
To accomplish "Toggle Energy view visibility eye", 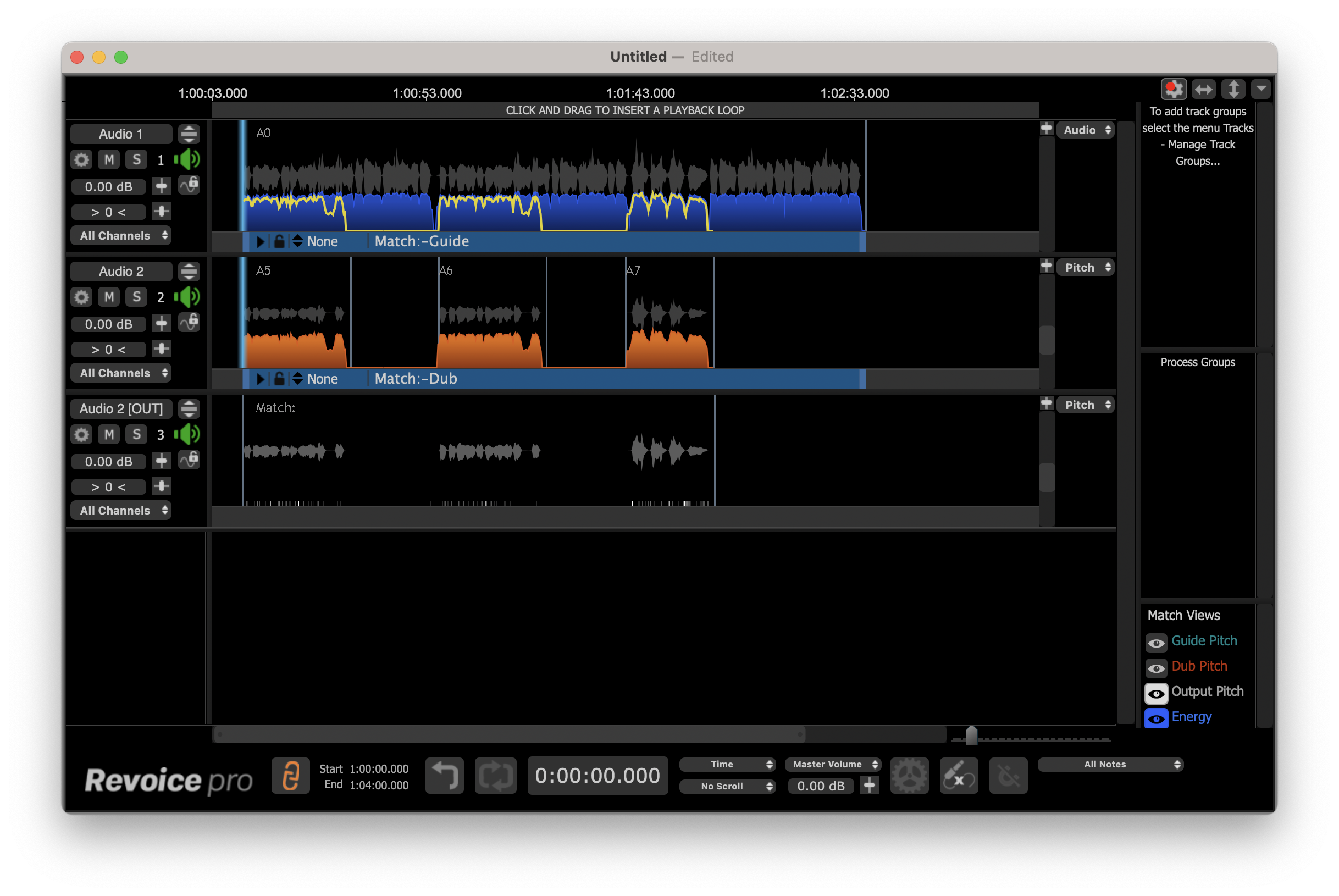I will (x=1155, y=718).
